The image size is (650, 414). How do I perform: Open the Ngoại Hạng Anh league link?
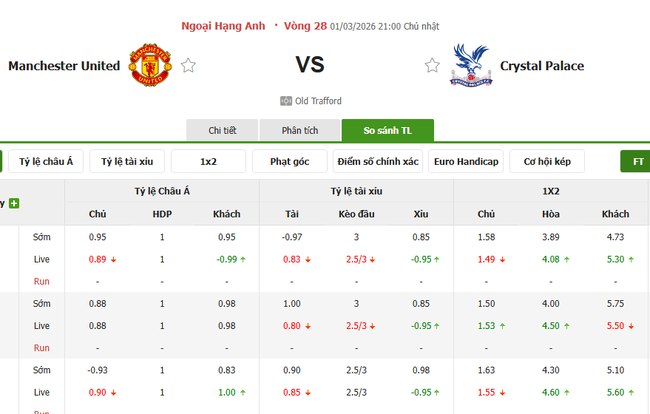pos(223,26)
